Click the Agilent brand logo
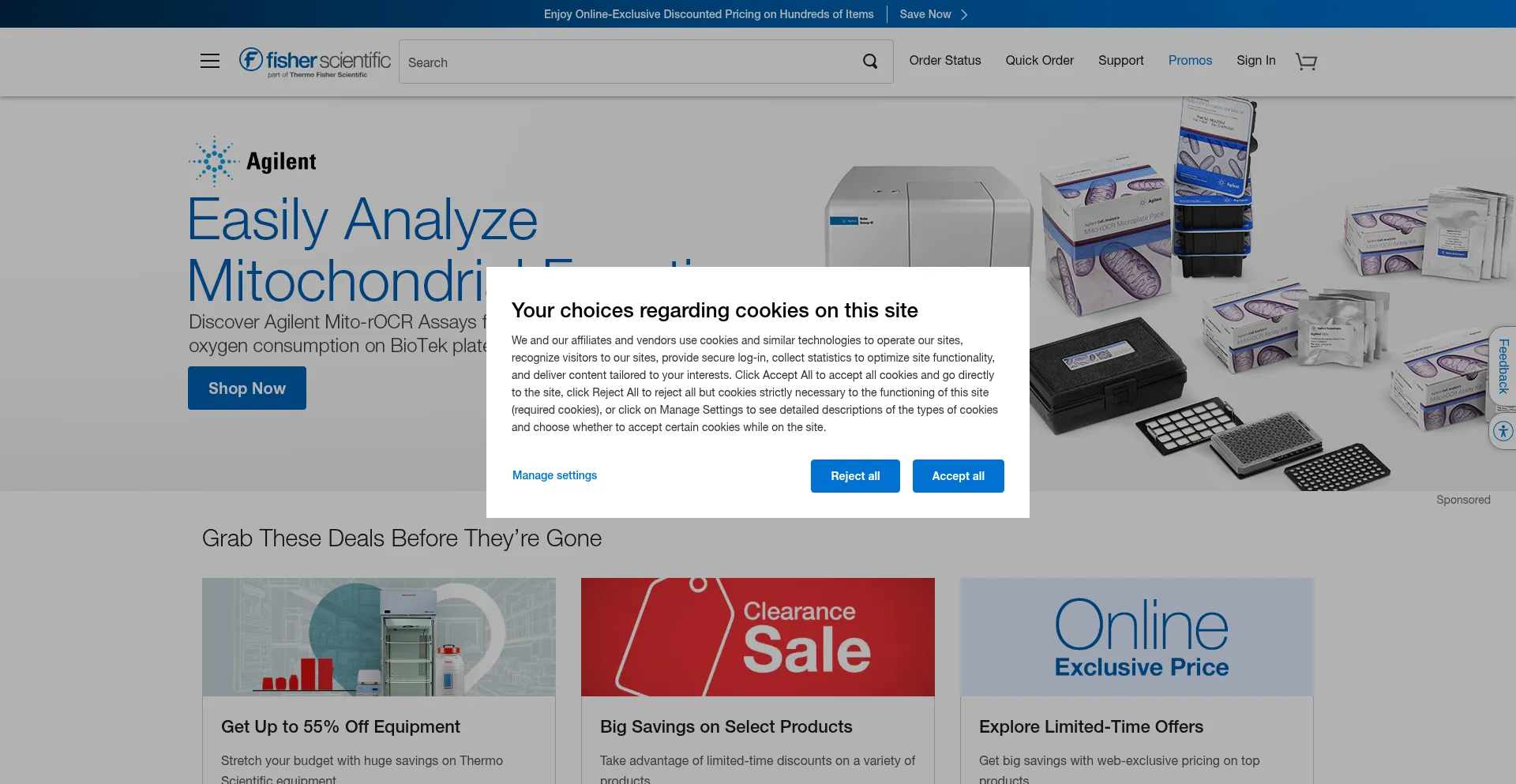The image size is (1516, 784). [x=253, y=161]
